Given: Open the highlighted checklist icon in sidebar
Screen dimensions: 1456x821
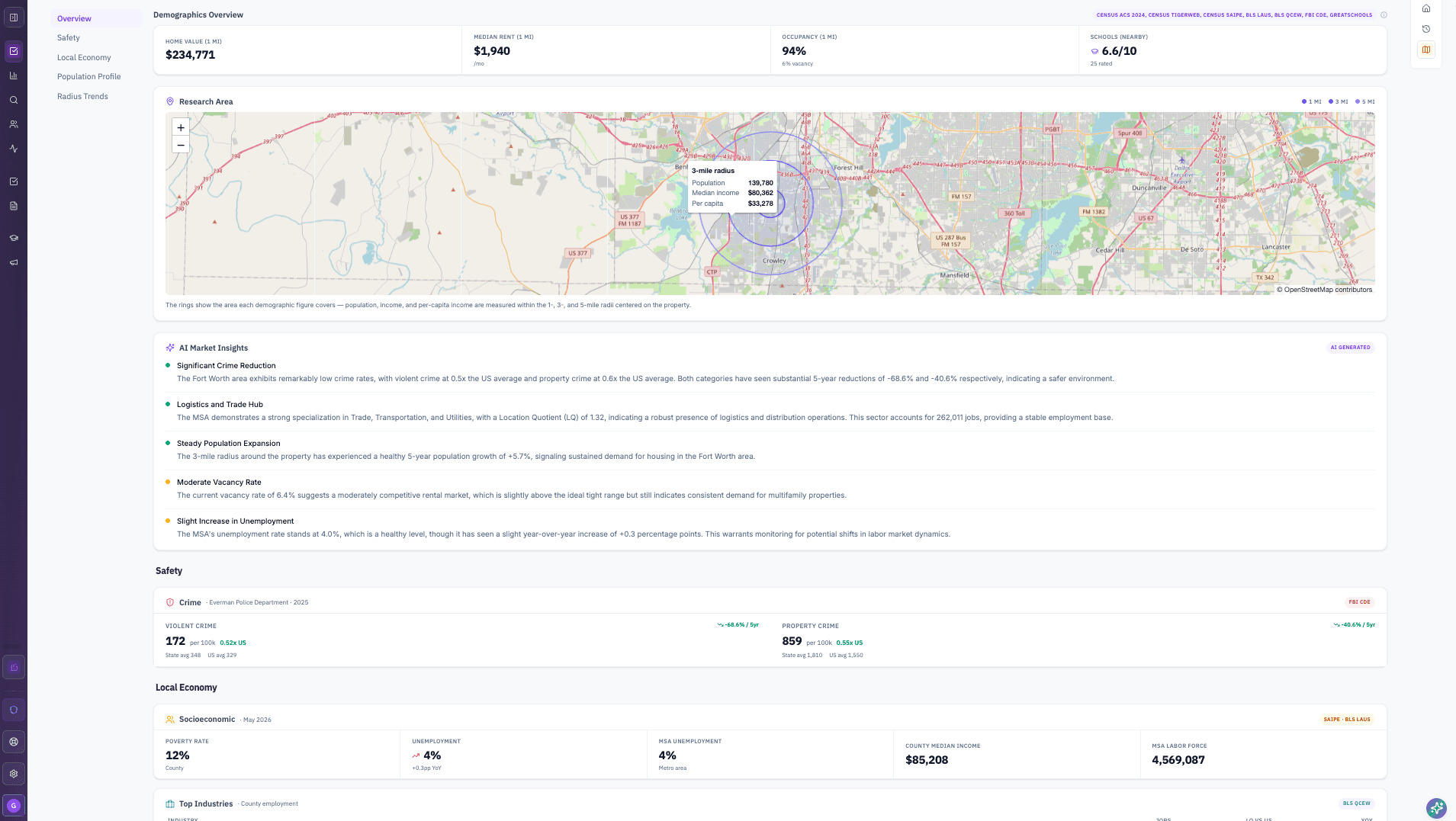Looking at the screenshot, I should (14, 51).
